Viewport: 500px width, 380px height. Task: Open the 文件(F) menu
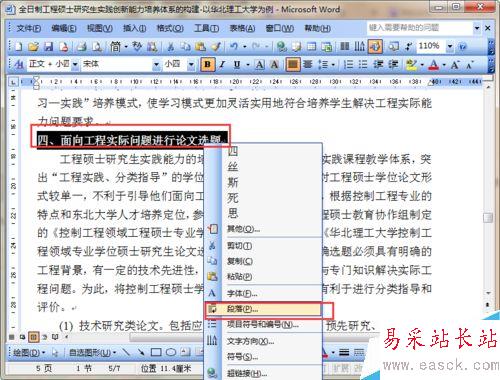coord(29,28)
